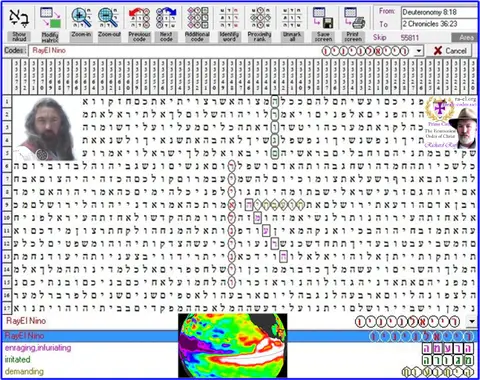Viewport: 480px width, 380px height.
Task: Select the 'irritated' list entry
Action: pyautogui.click(x=17, y=359)
